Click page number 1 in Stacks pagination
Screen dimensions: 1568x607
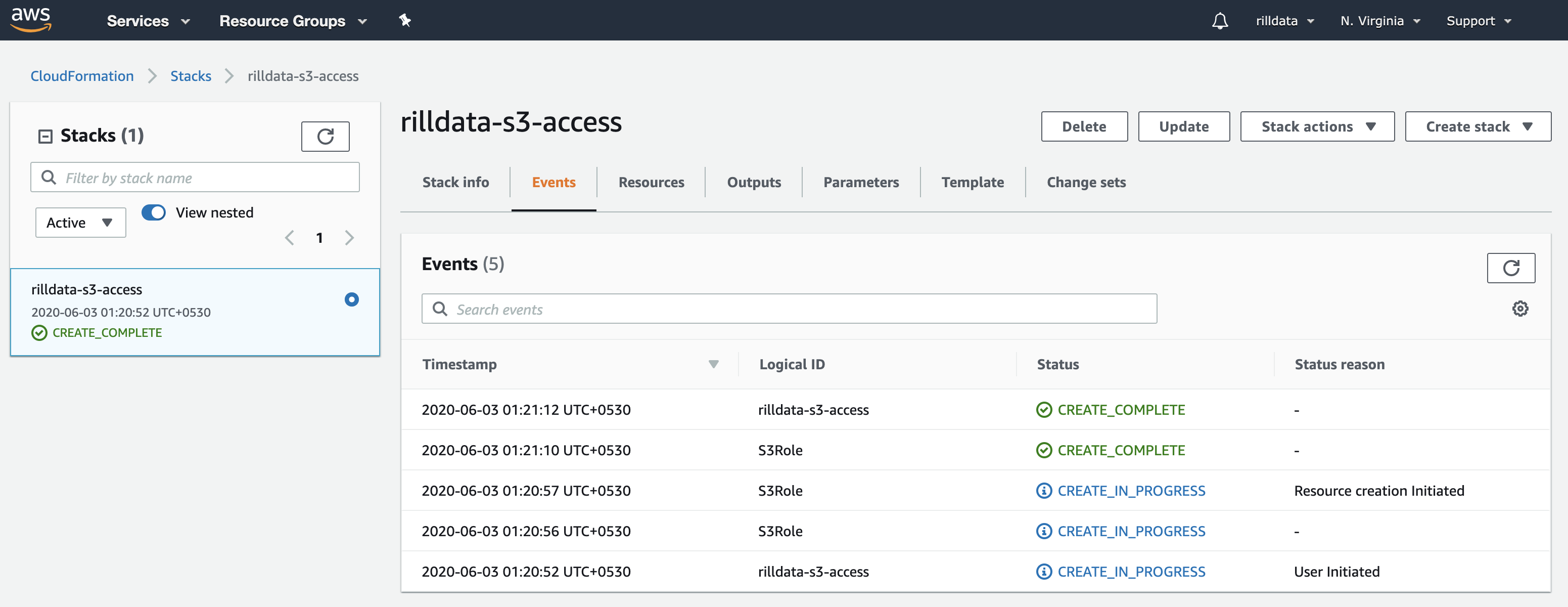coord(319,238)
